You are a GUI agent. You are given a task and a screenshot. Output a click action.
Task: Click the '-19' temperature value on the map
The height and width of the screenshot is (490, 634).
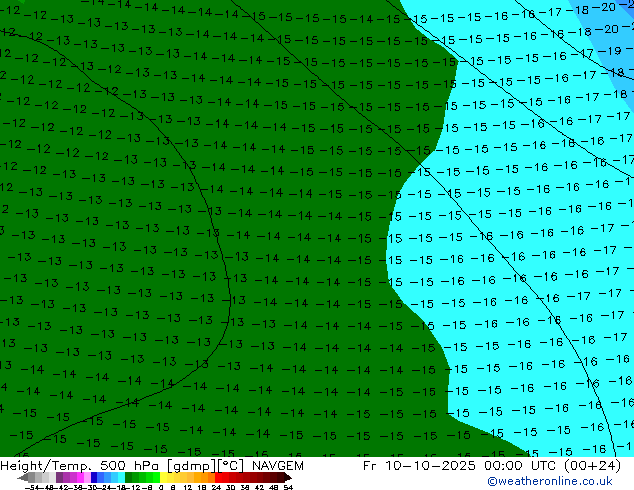(x=609, y=51)
